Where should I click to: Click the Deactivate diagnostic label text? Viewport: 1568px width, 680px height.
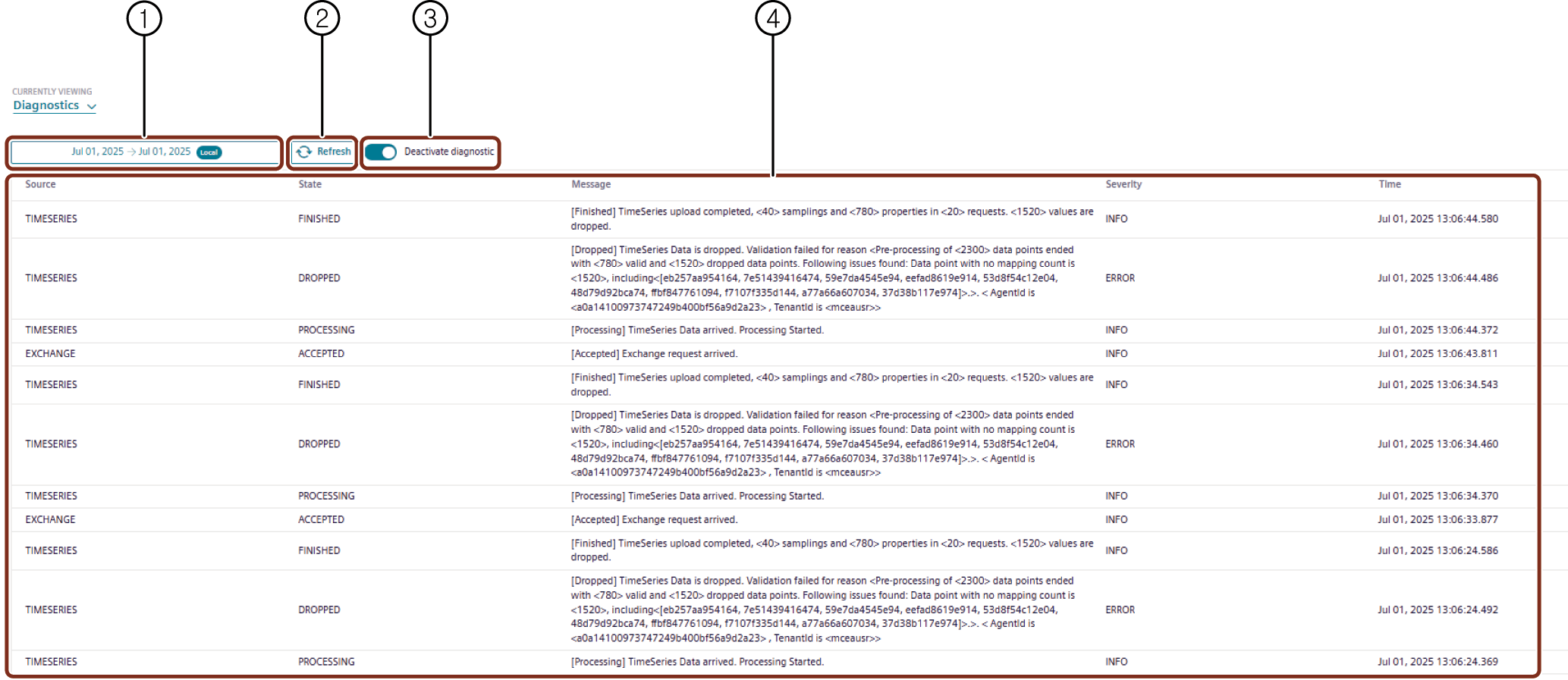[448, 152]
